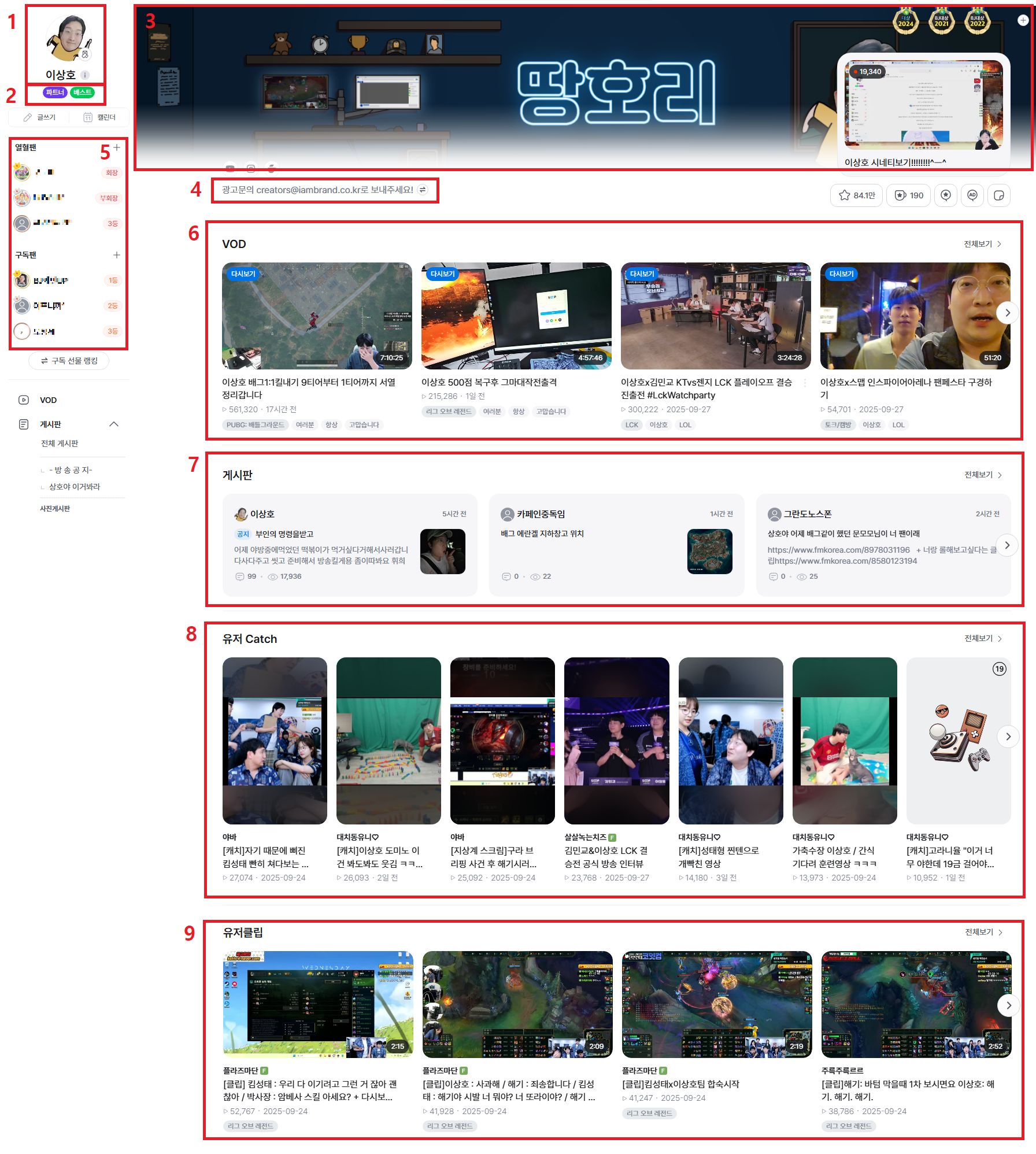Viewport: 1036px width, 1154px height.
Task: Expand the 구독팬 list with plus
Action: pos(117,255)
